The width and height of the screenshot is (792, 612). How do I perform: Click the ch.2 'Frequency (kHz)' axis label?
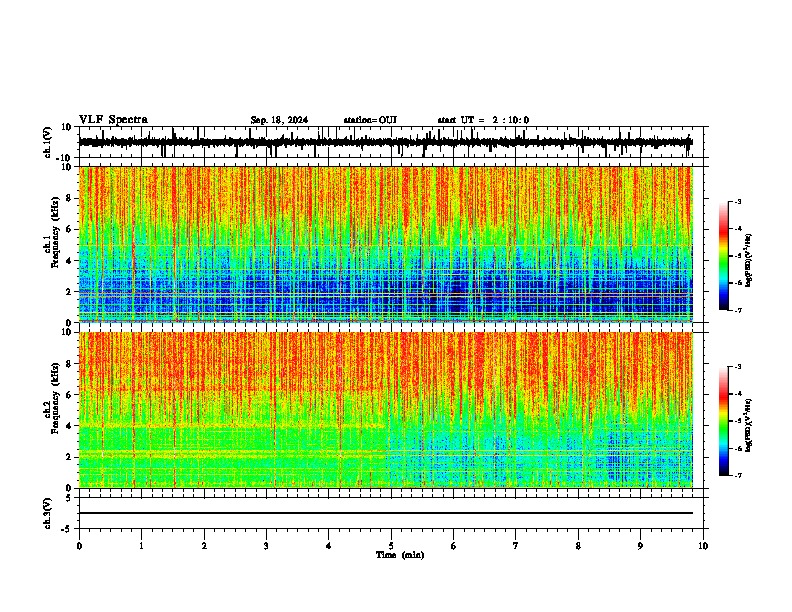(55, 398)
